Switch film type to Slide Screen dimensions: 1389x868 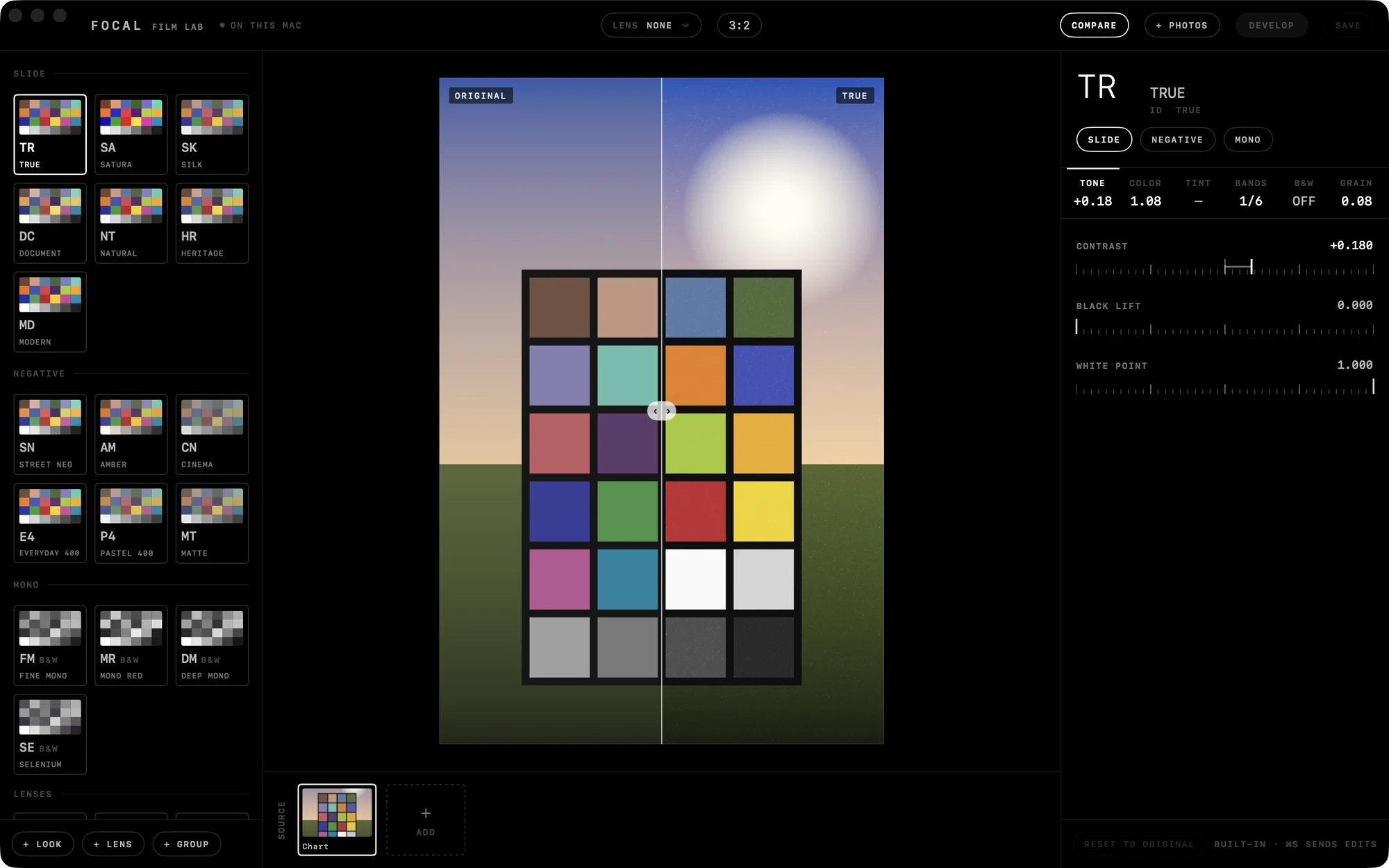point(1104,140)
